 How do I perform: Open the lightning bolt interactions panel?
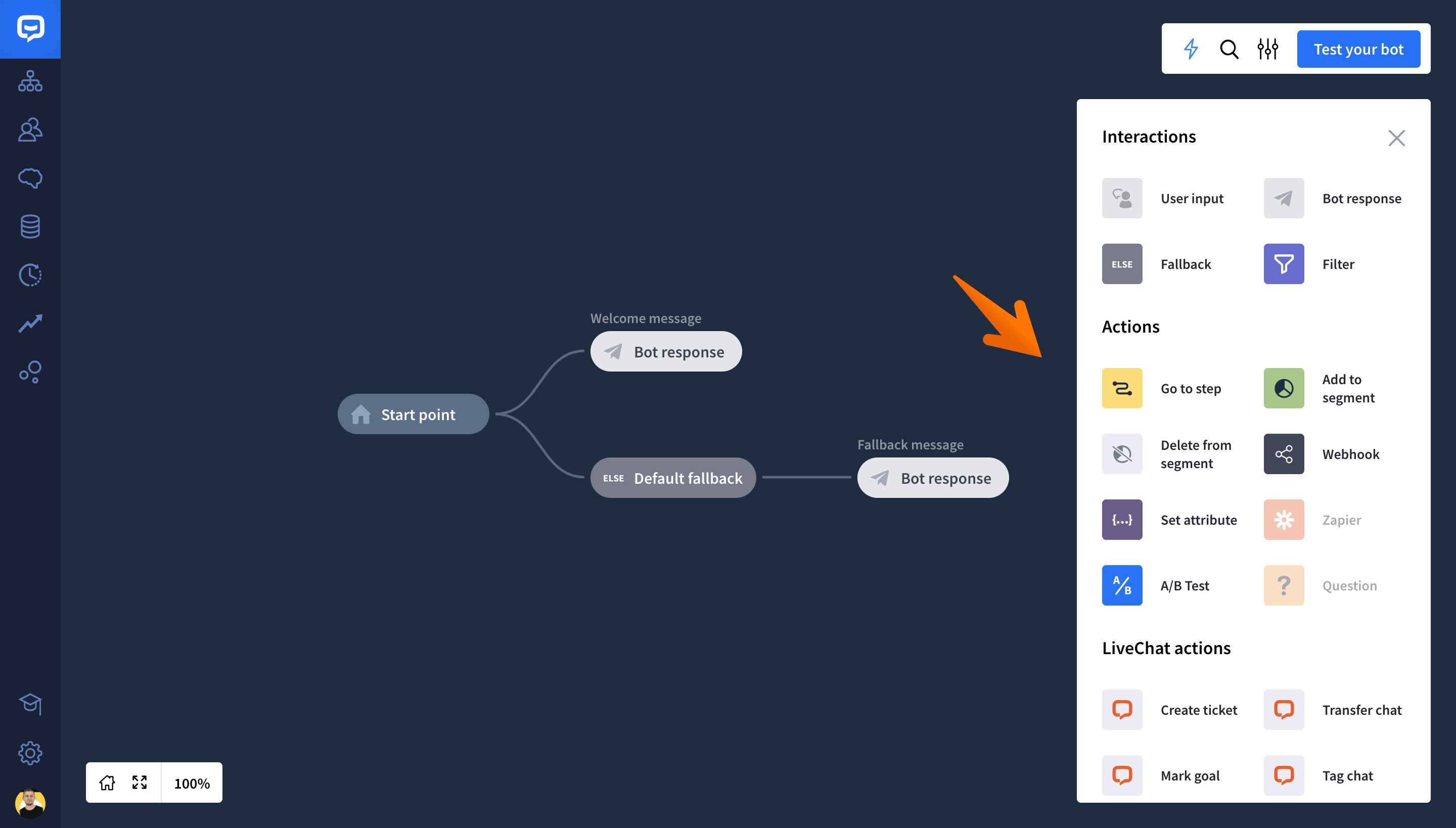[1191, 49]
